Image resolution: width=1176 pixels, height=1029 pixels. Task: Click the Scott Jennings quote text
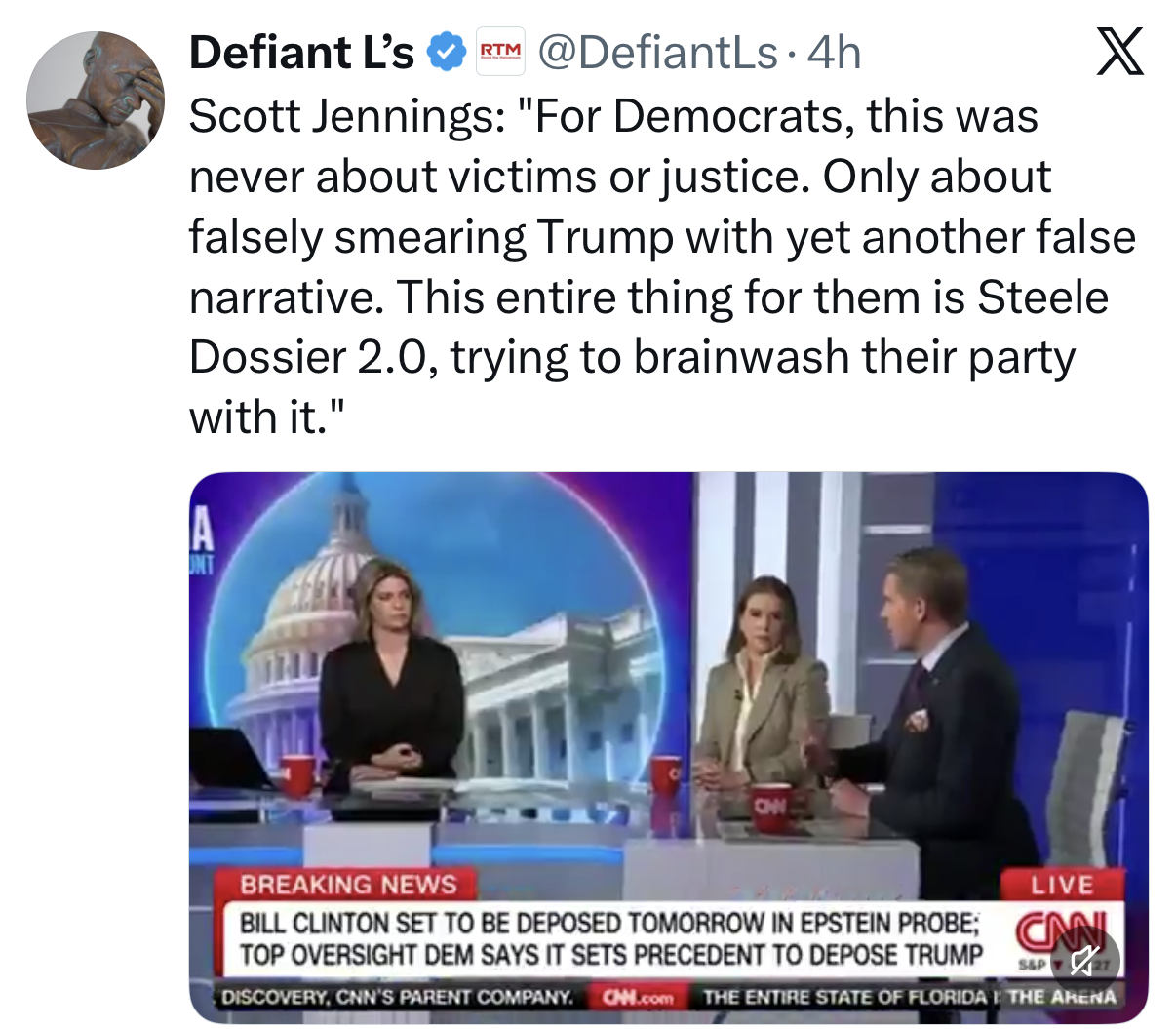pyautogui.click(x=662, y=267)
